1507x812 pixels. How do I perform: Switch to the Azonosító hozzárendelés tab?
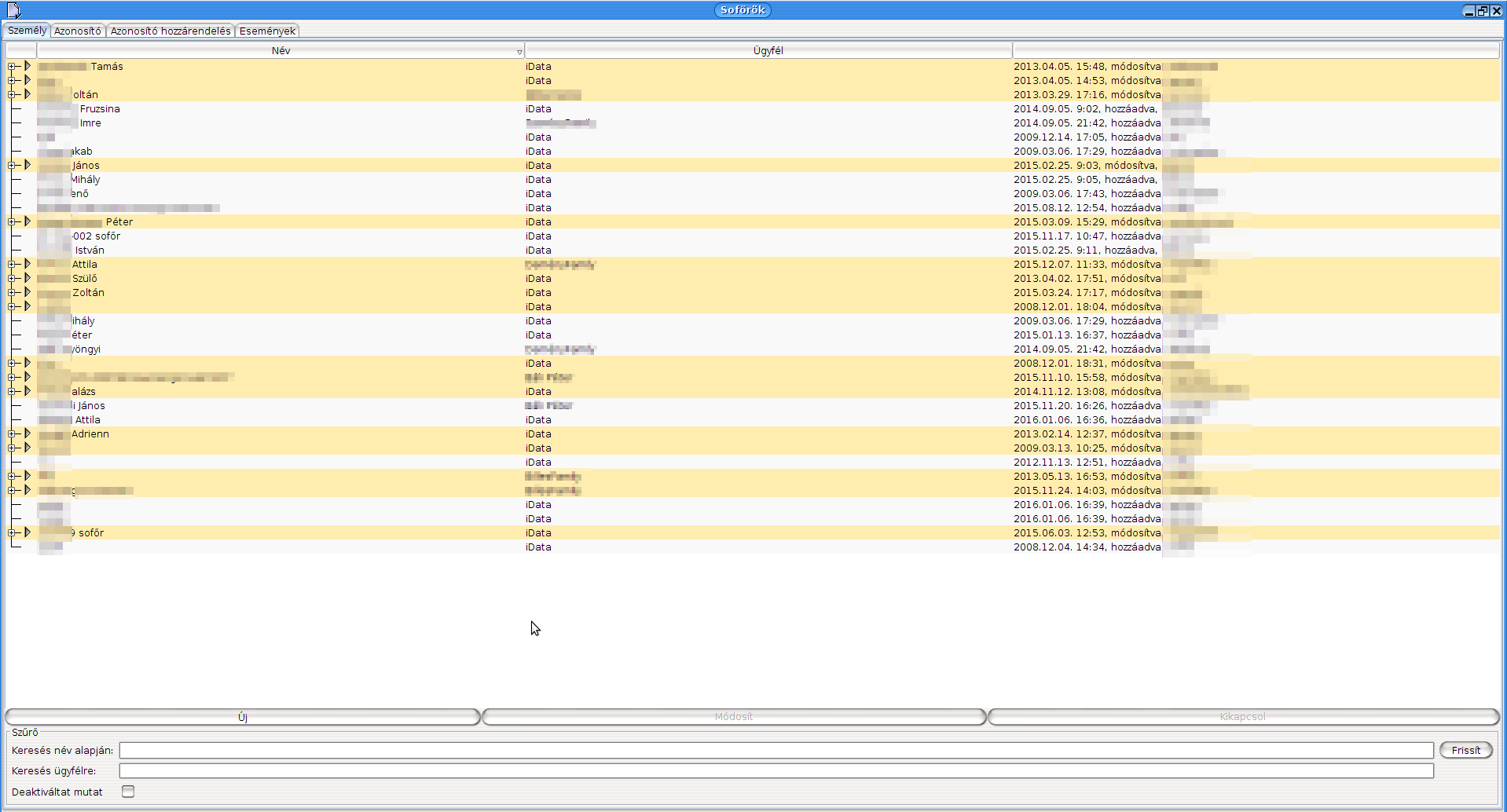tap(170, 31)
